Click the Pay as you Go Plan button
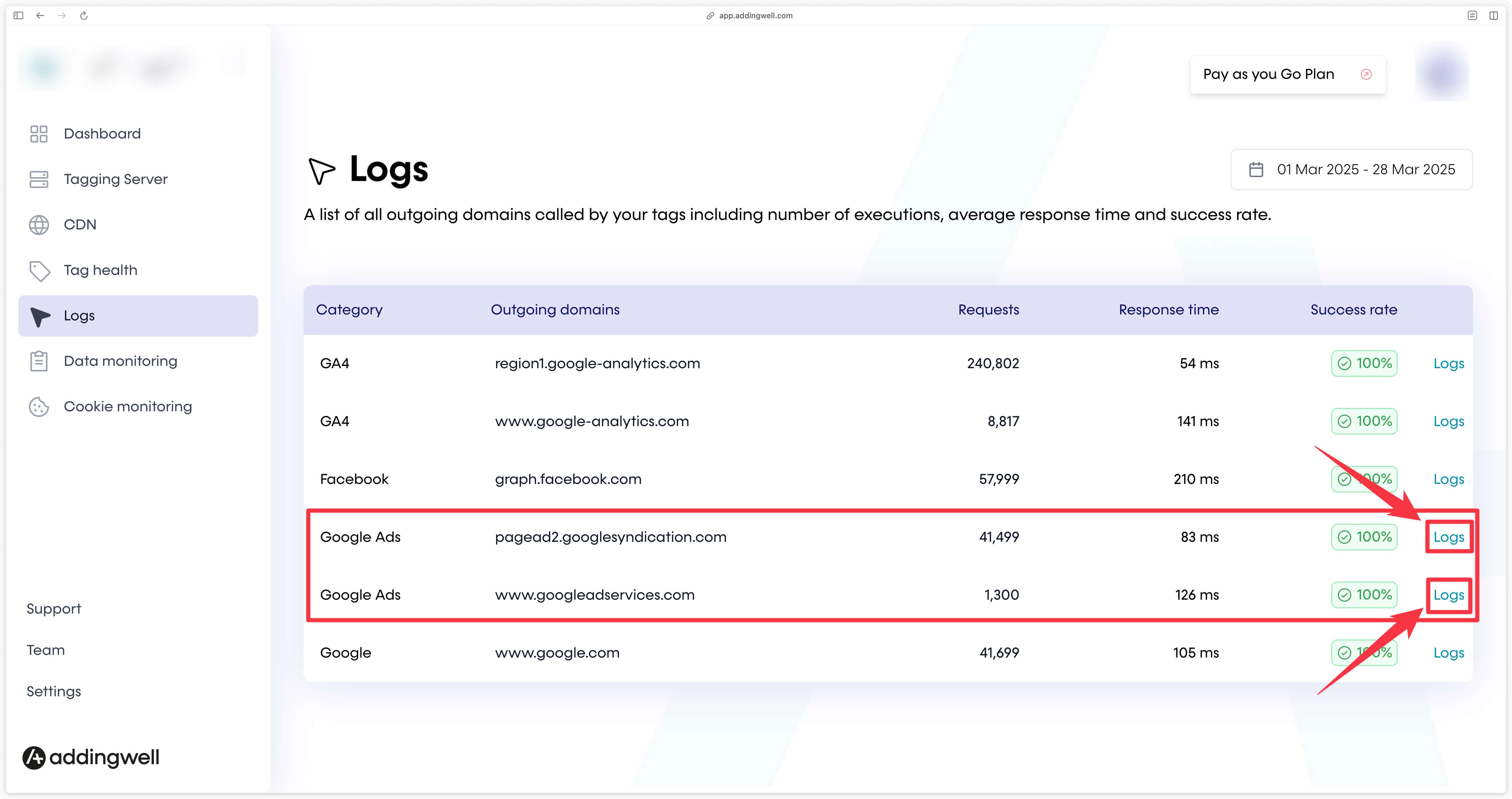 tap(1288, 75)
